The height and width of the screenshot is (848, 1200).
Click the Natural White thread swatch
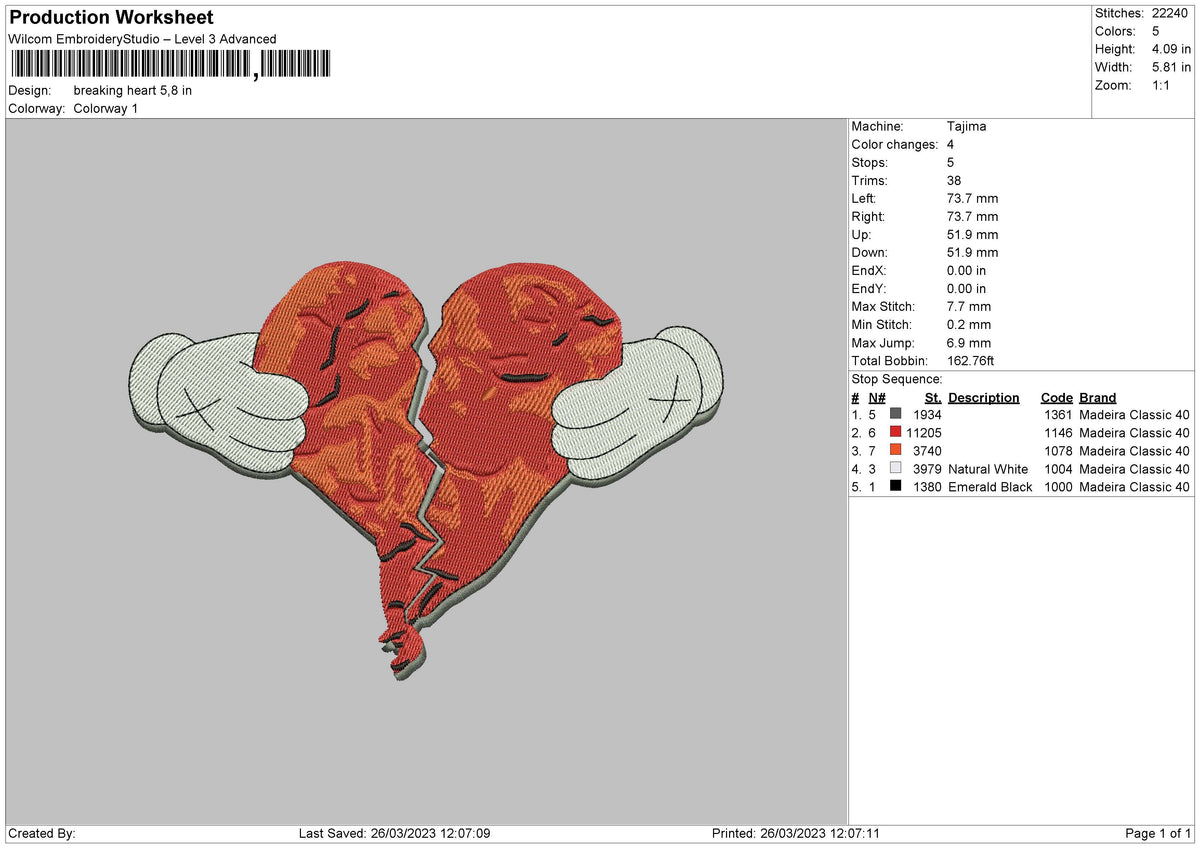[x=895, y=468]
